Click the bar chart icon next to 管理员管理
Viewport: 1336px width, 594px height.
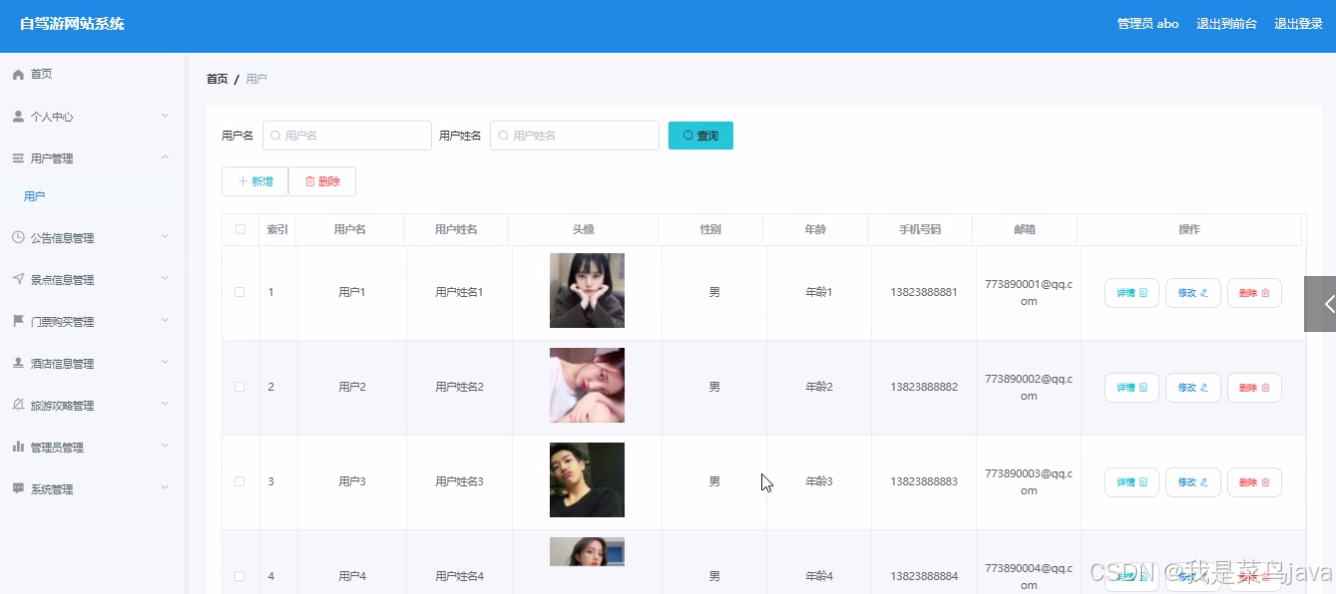(18, 447)
